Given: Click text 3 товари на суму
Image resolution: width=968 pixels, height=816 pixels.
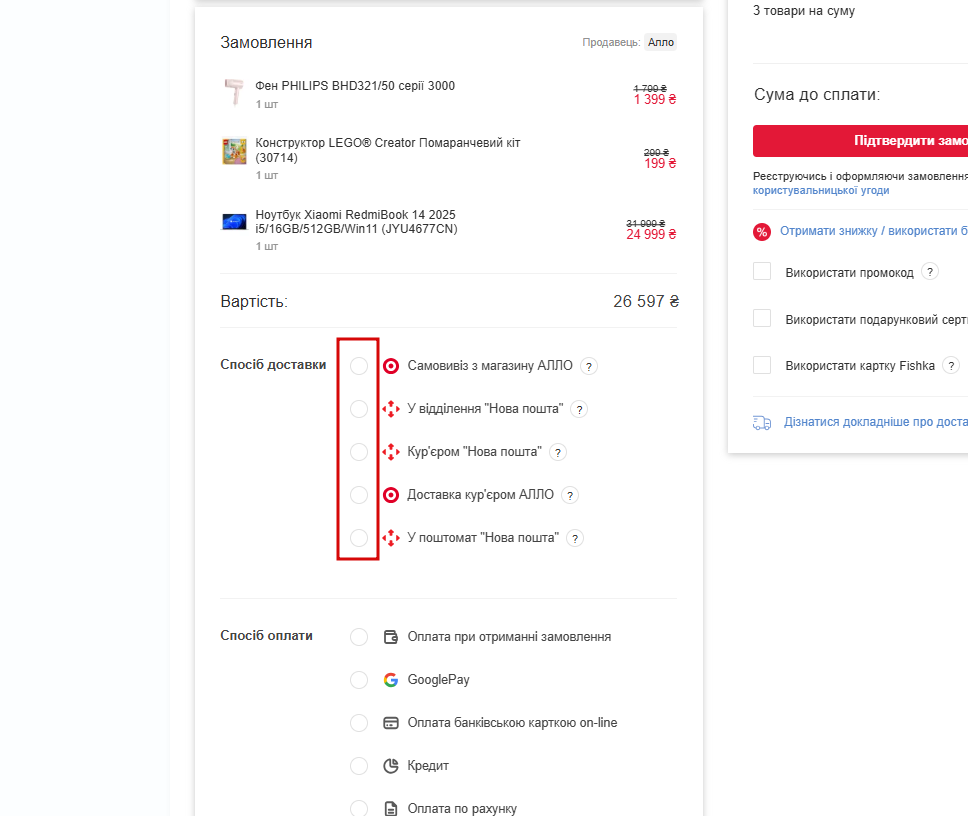Looking at the screenshot, I should [804, 10].
